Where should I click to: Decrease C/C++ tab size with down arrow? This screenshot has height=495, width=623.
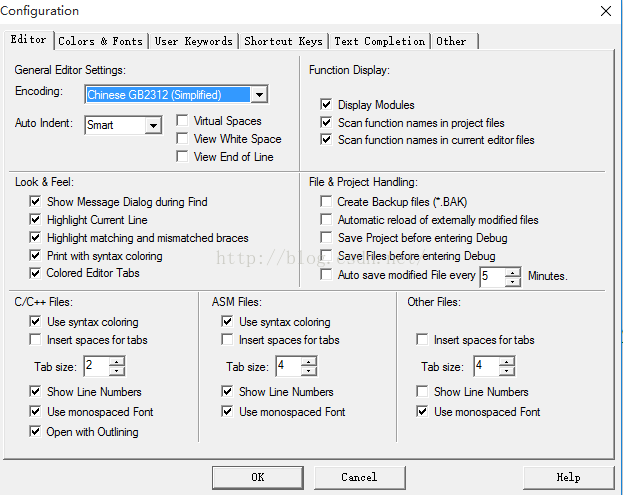117,371
